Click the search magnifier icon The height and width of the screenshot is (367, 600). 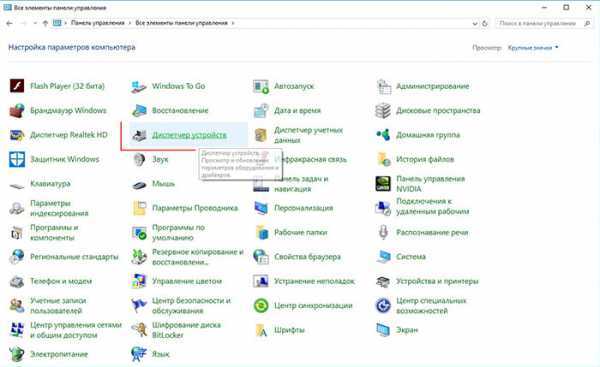coord(587,23)
